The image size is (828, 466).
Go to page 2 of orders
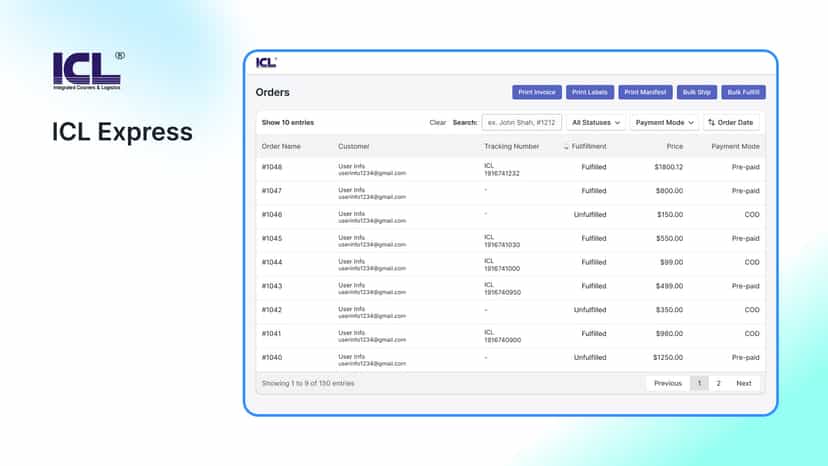pyautogui.click(x=718, y=383)
